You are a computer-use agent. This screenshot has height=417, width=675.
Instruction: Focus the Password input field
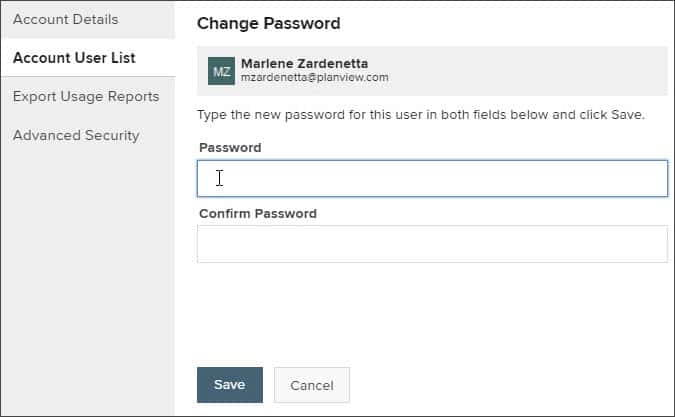[432, 179]
